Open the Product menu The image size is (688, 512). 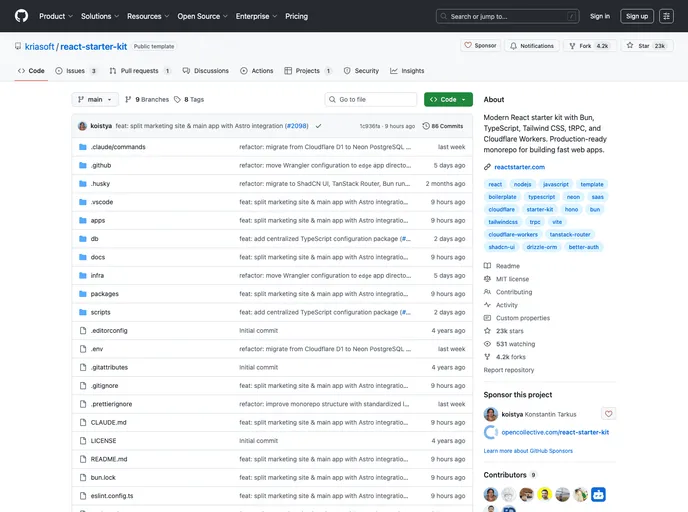pos(56,16)
